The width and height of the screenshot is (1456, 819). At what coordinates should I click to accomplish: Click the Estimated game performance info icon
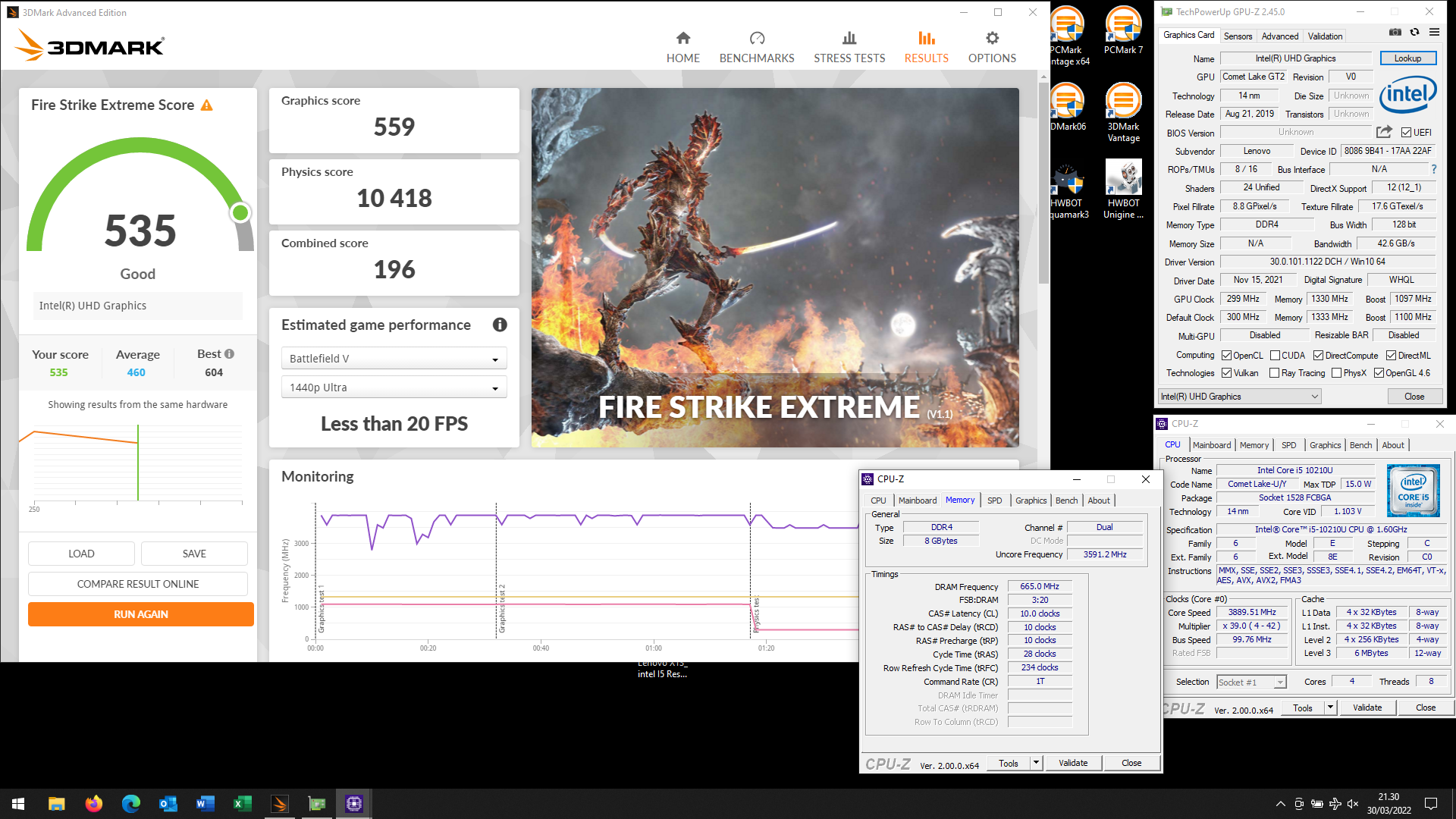pyautogui.click(x=500, y=325)
